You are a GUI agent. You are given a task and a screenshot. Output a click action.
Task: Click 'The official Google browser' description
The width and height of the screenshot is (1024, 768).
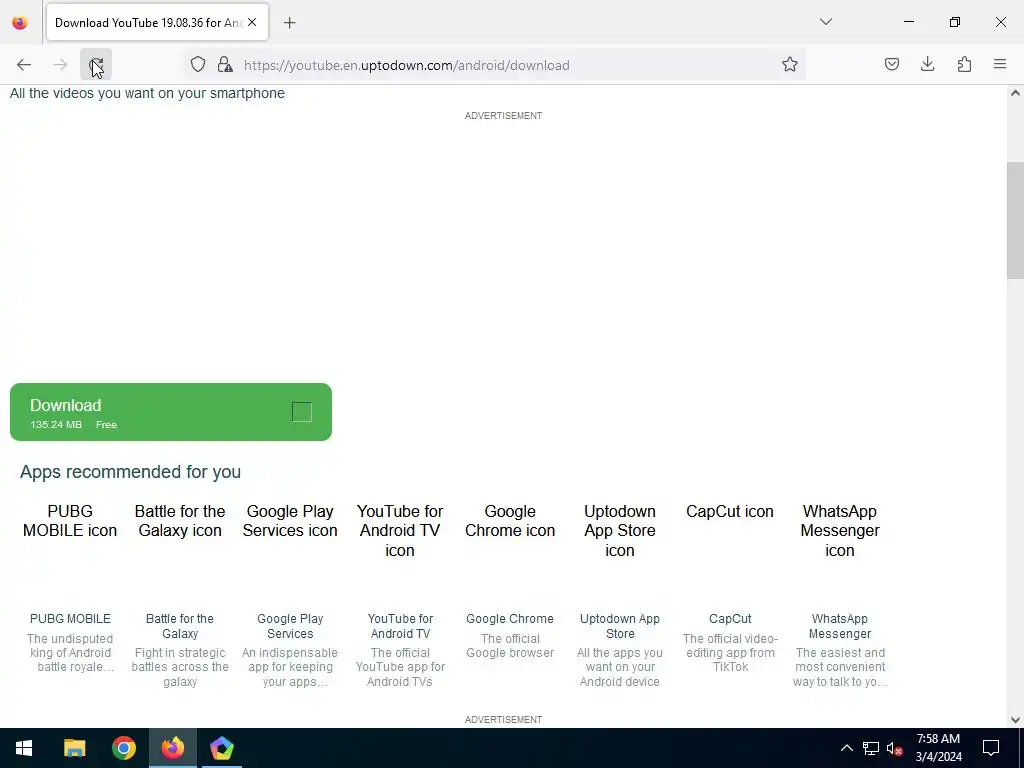[x=510, y=645]
